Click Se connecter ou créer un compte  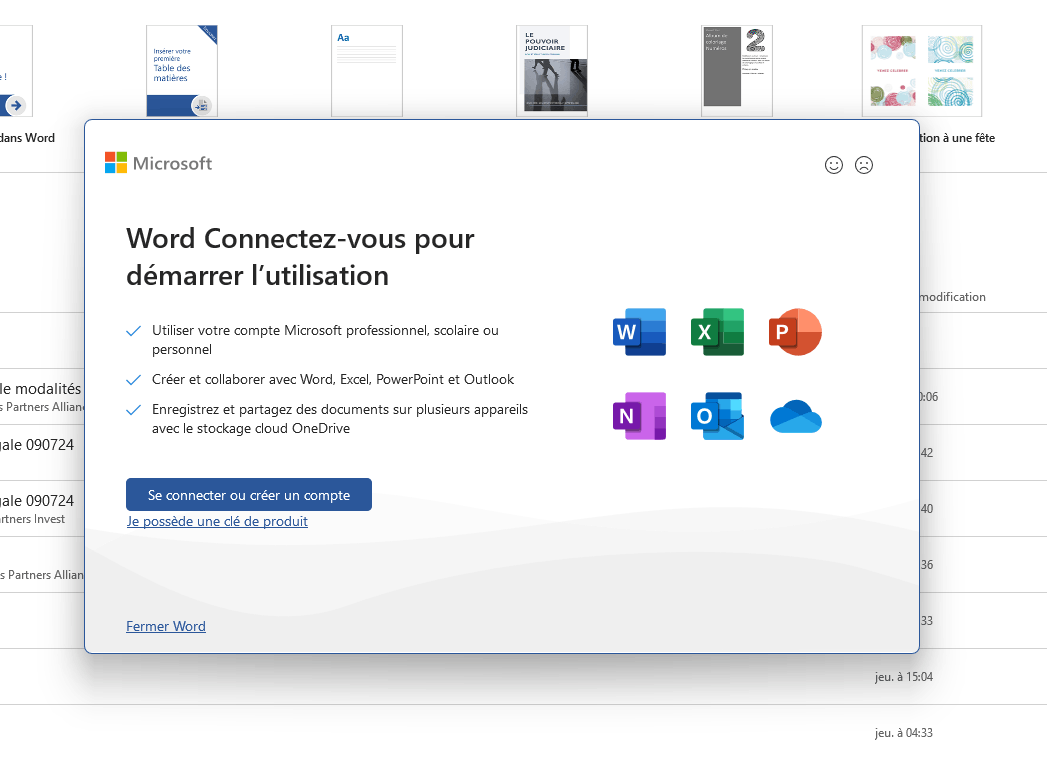[248, 495]
